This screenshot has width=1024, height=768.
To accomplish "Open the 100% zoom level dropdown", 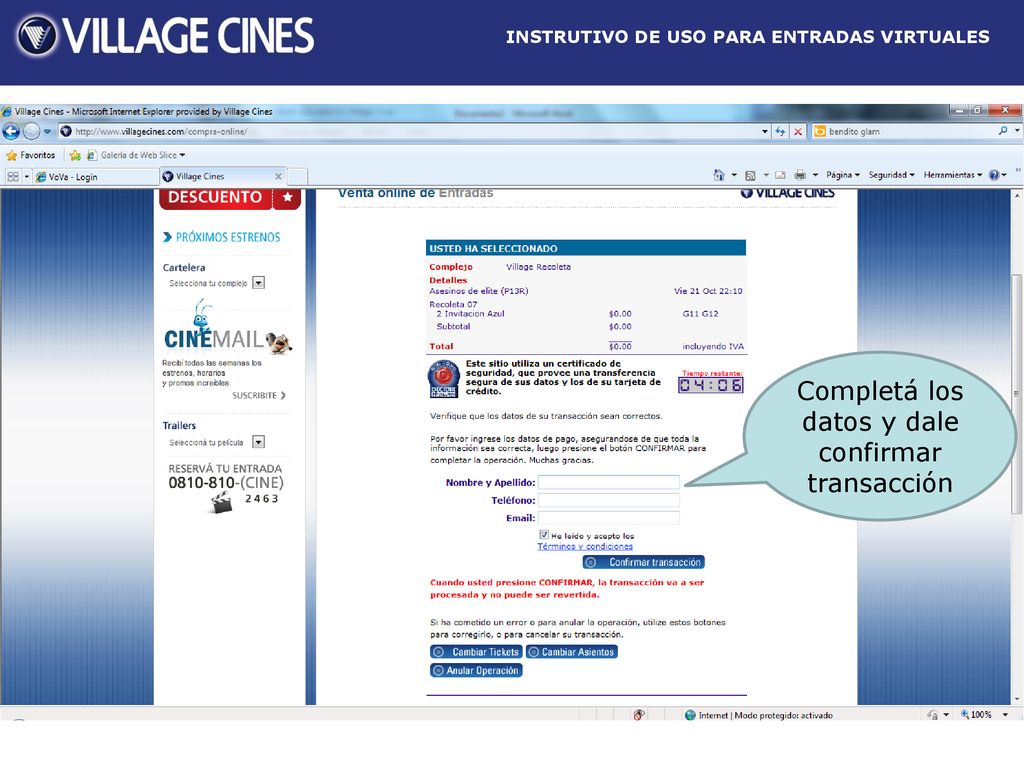I will click(1005, 715).
